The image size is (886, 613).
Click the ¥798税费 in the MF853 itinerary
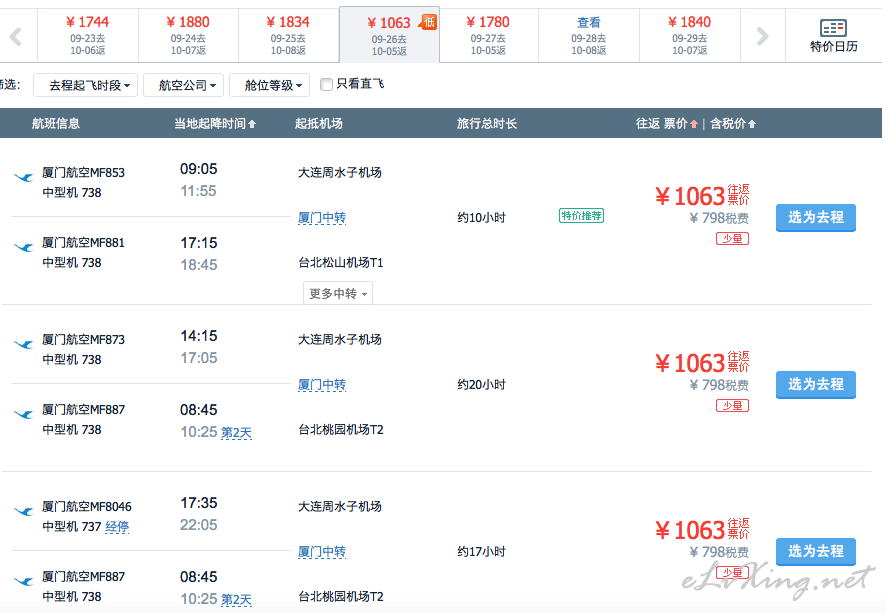coord(719,218)
